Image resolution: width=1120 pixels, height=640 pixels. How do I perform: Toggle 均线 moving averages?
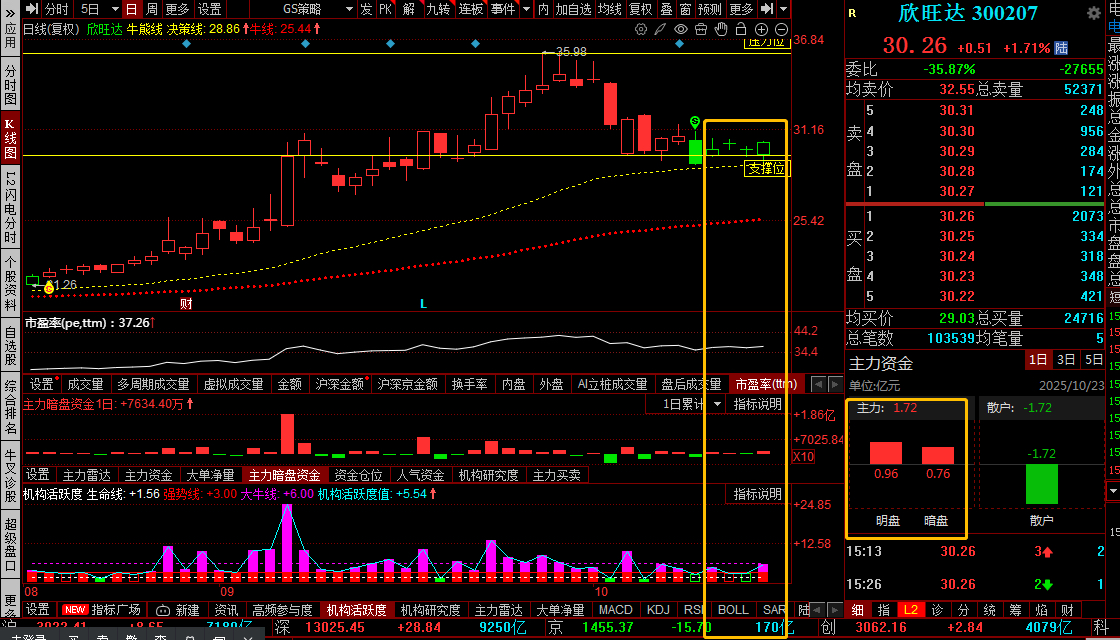pos(609,9)
